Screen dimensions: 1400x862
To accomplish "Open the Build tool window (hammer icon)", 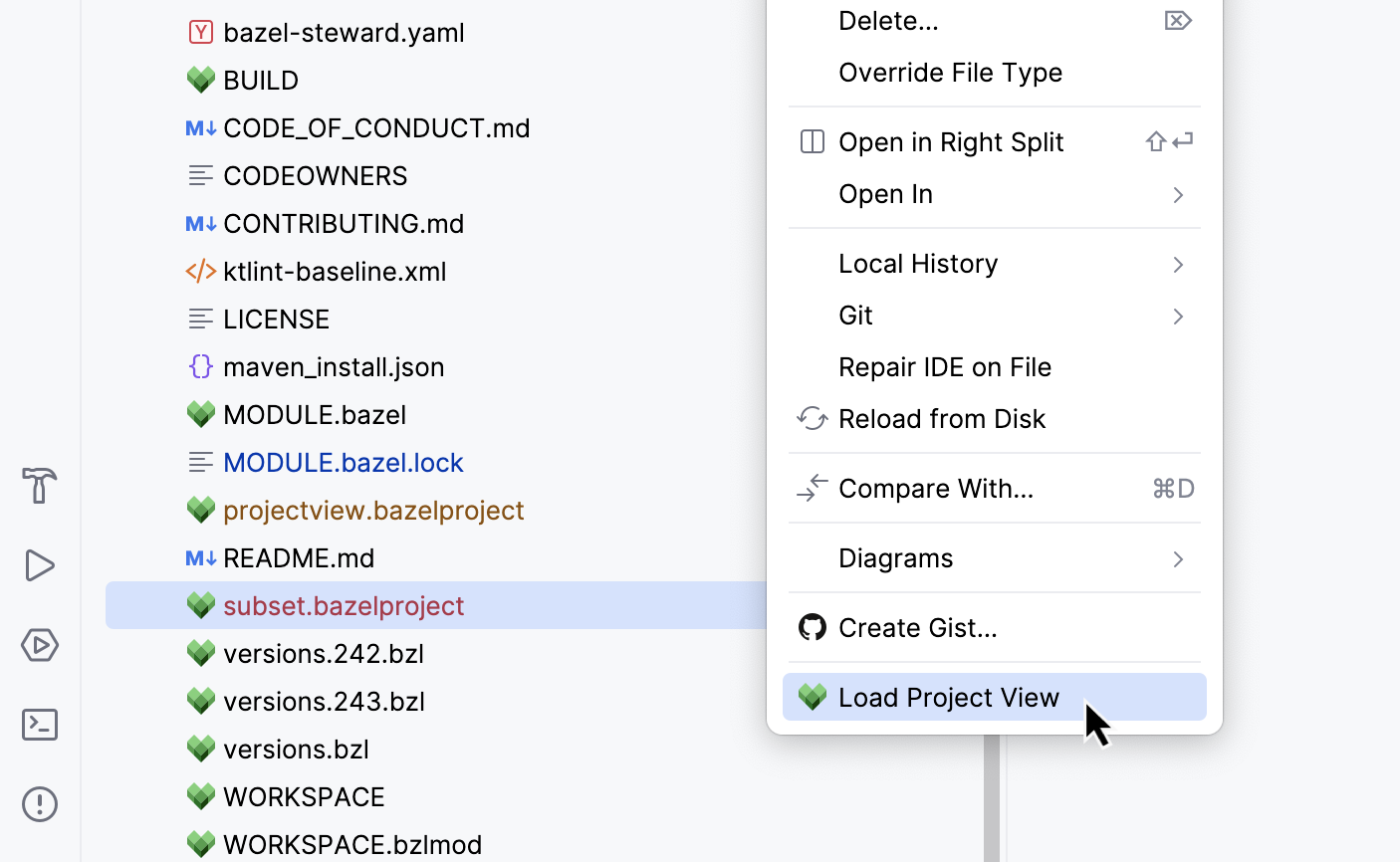I will pos(39,486).
